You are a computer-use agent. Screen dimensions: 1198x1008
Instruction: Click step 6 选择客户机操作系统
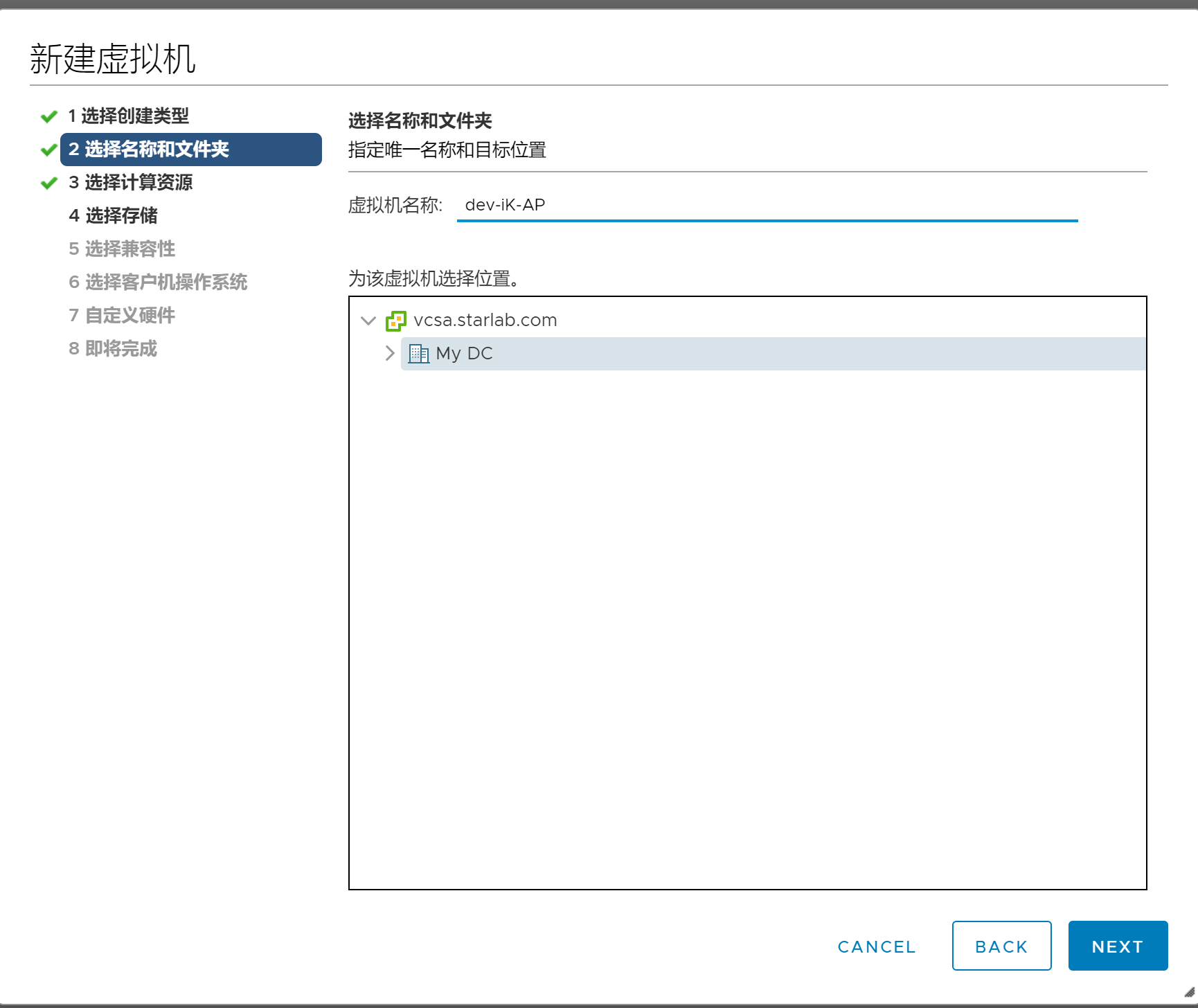point(158,282)
